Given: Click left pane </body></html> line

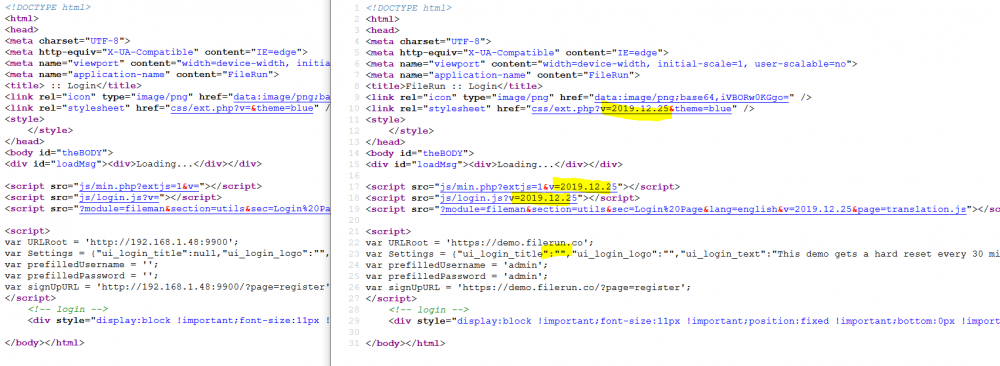Looking at the screenshot, I should [44, 343].
